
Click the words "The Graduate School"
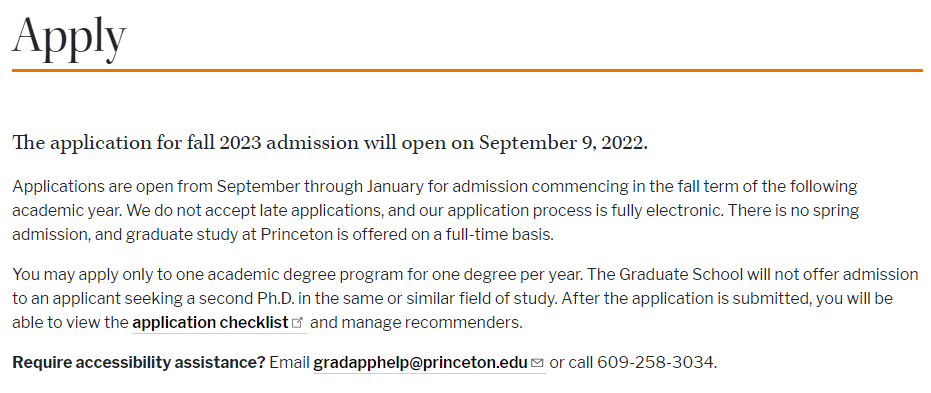point(681,275)
